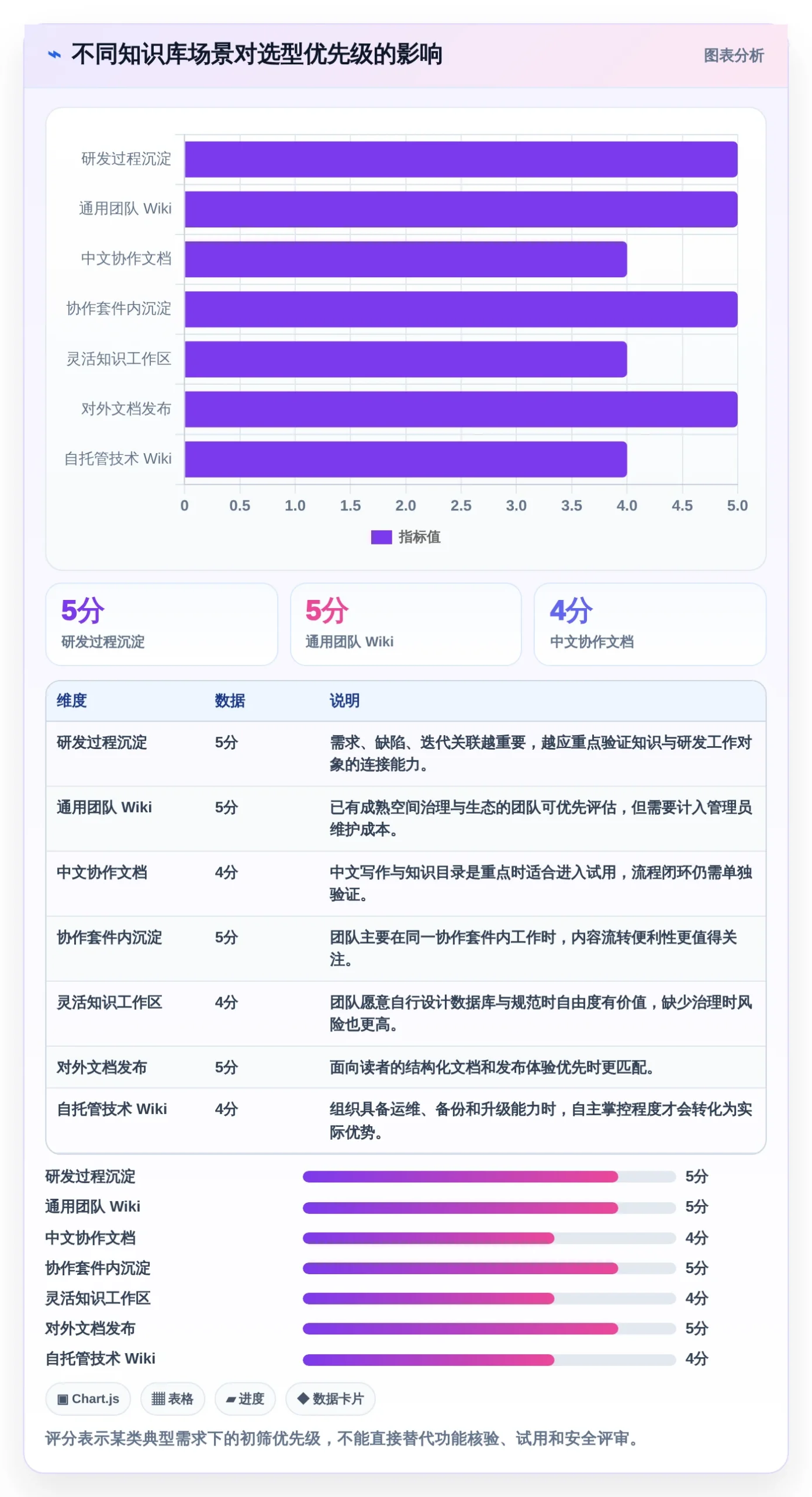Viewport: 812px width, 1497px height.
Task: Select the 灵活知识工作区 table row cell
Action: [x=109, y=1002]
